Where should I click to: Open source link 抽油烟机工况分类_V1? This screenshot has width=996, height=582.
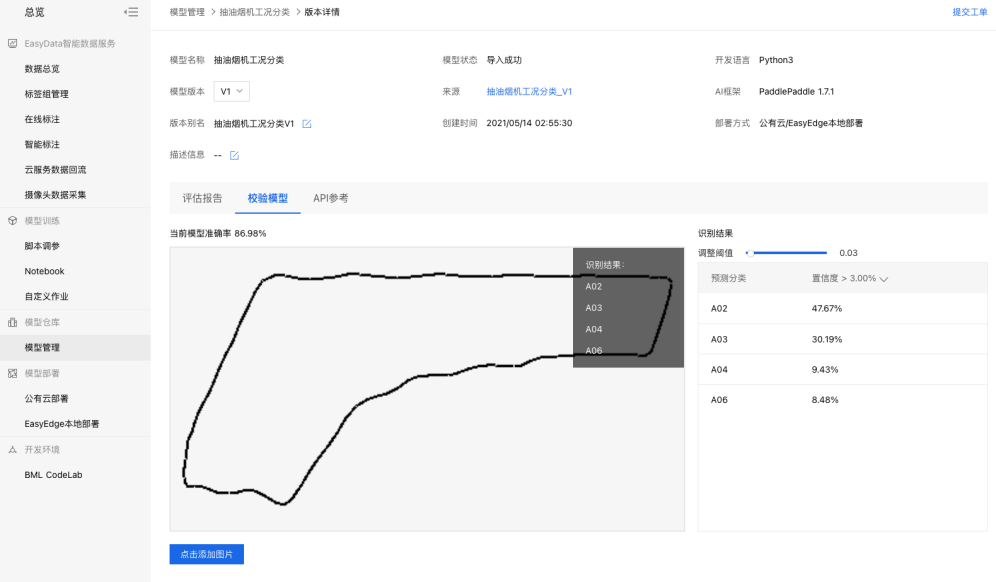click(529, 91)
